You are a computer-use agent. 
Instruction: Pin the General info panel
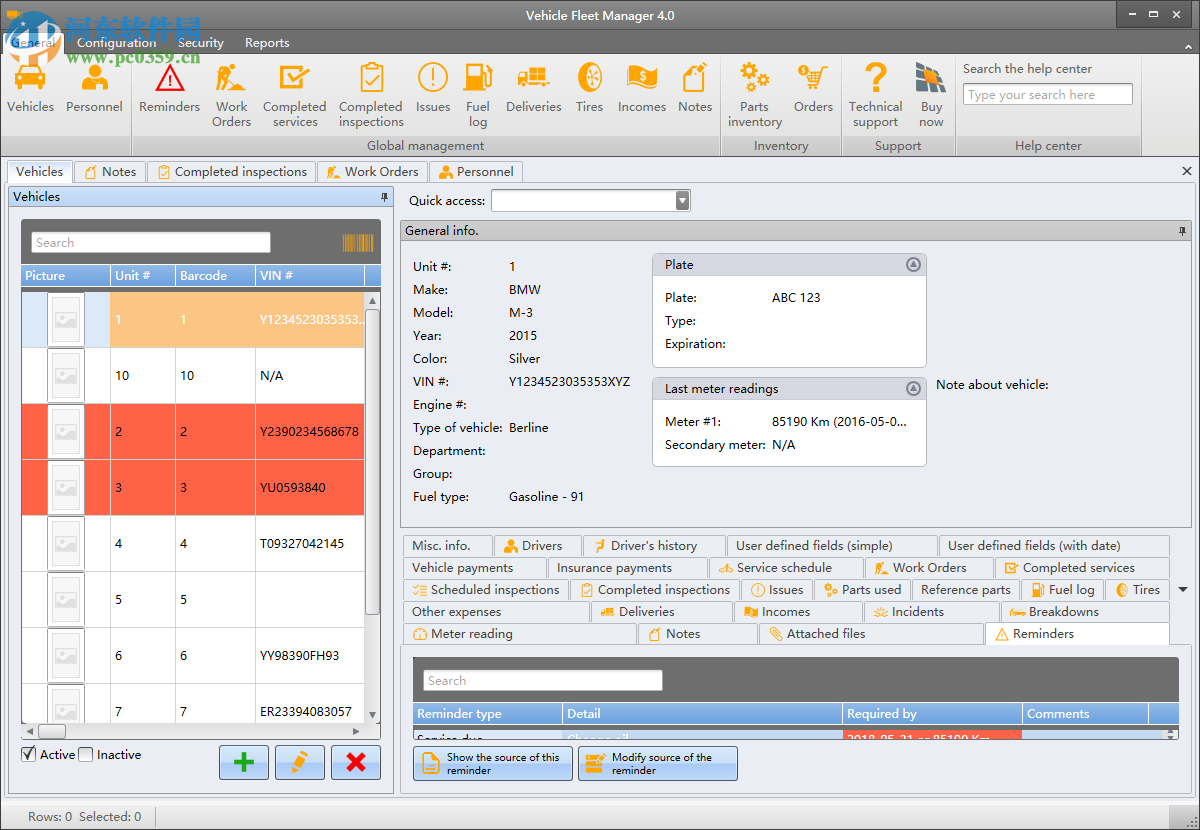pos(1181,231)
